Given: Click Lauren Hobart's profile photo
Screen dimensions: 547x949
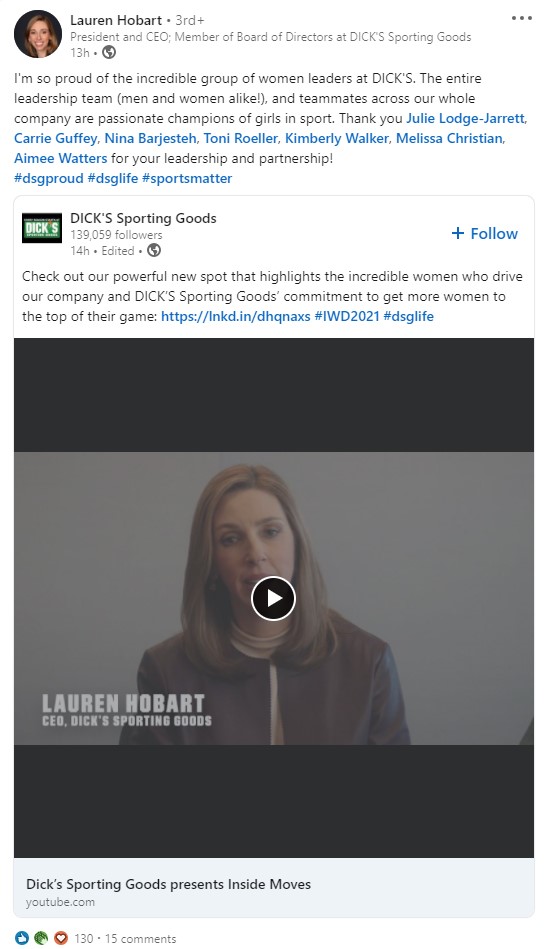Looking at the screenshot, I should click(x=38, y=34).
